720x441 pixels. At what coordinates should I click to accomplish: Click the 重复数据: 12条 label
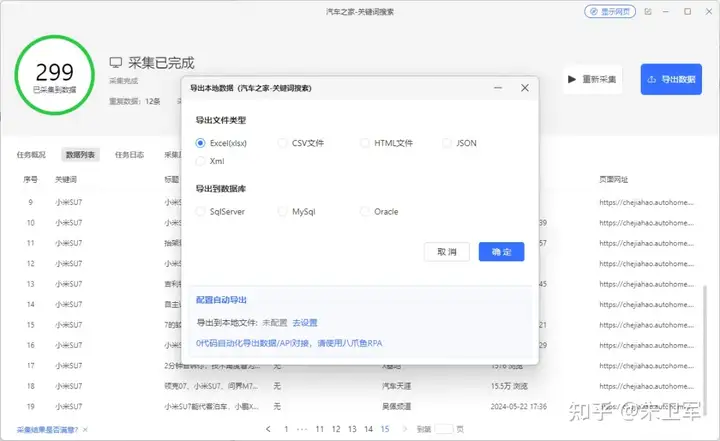coord(135,101)
